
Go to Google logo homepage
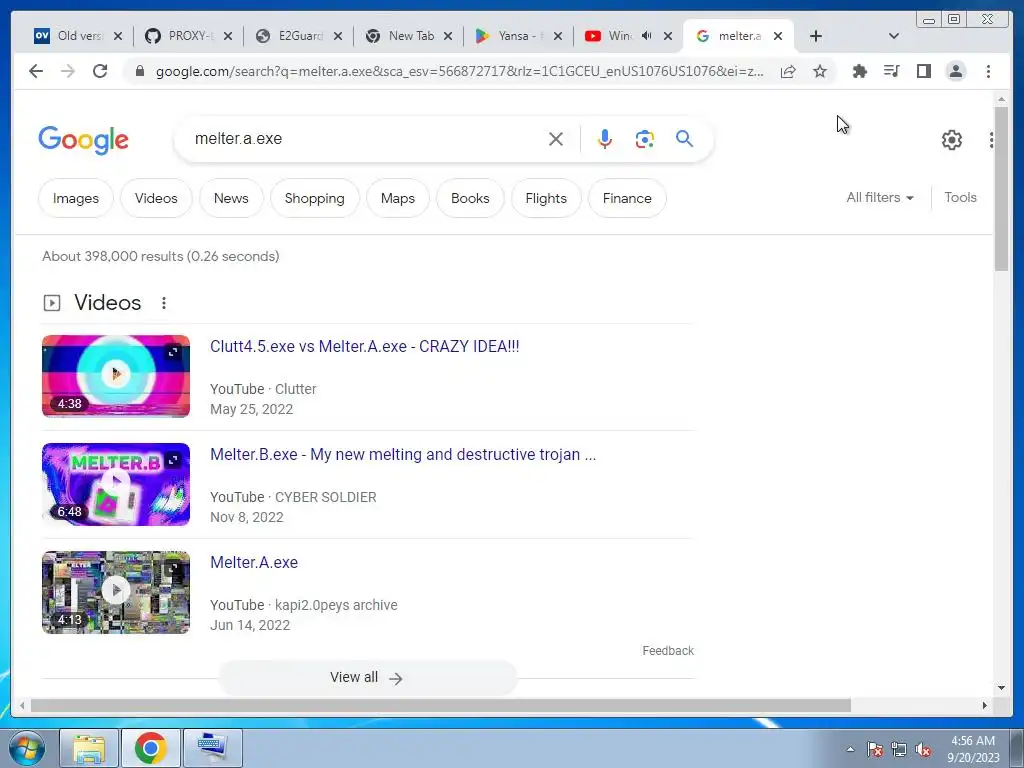tap(84, 140)
